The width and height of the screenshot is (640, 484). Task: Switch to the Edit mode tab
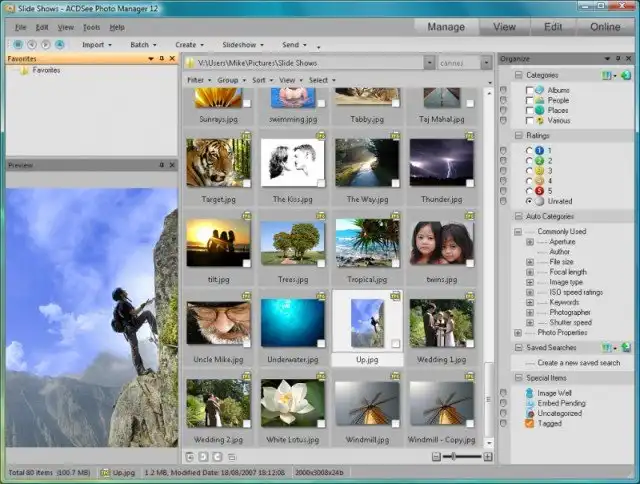click(552, 27)
